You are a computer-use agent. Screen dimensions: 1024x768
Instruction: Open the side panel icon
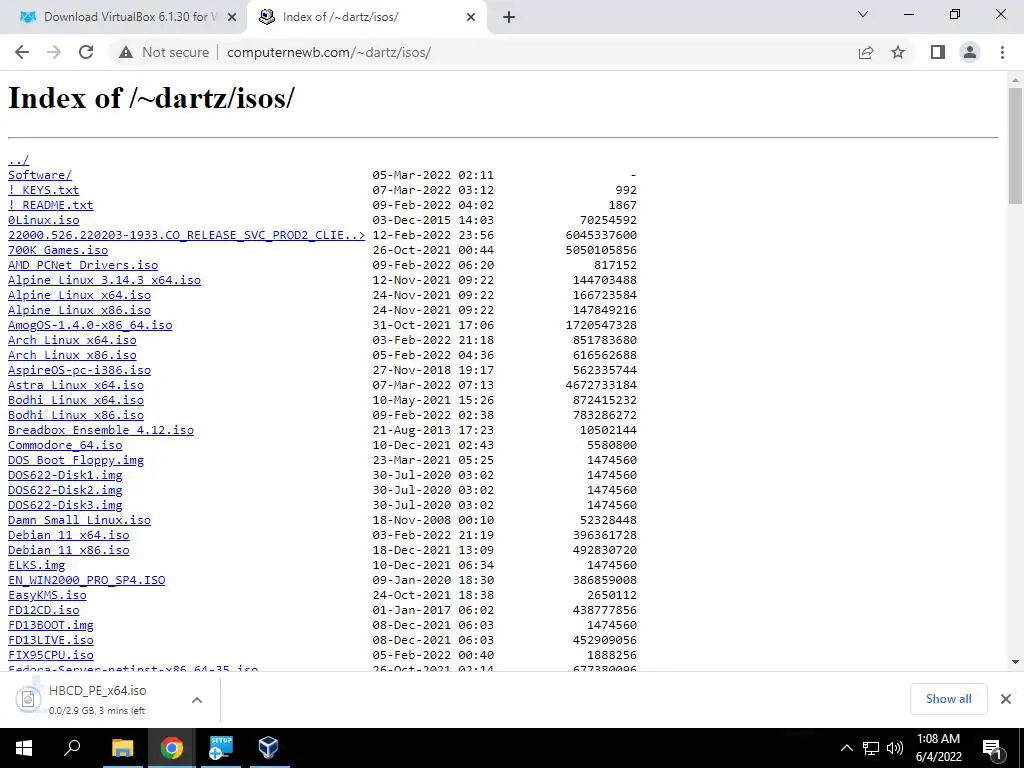point(938,52)
